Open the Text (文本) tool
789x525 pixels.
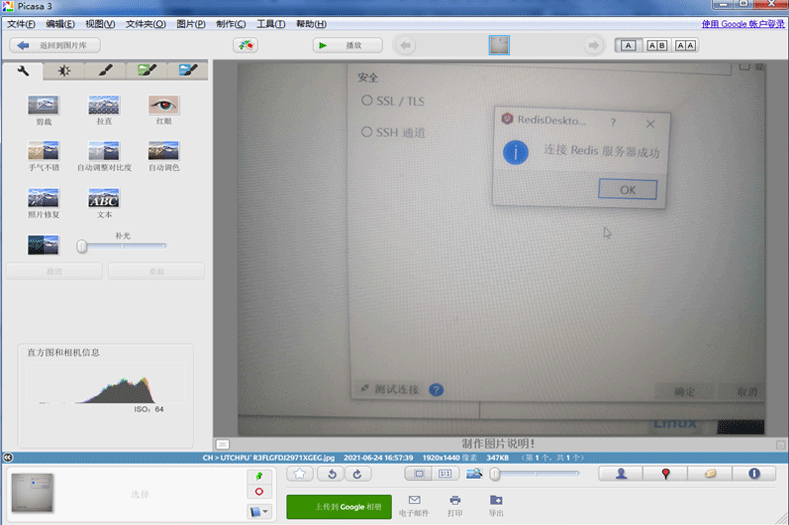pos(104,198)
